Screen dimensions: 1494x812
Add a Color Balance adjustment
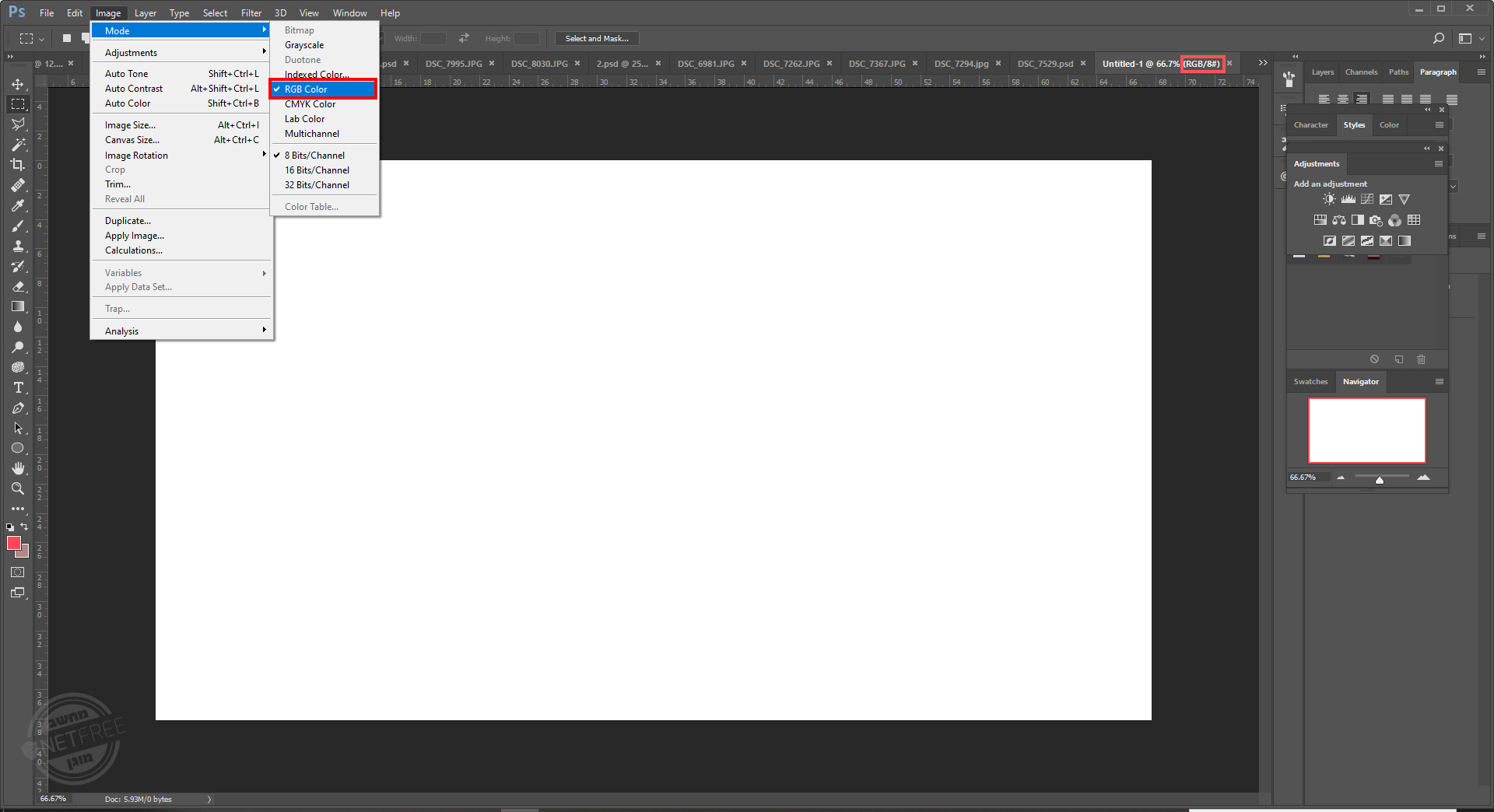click(1339, 220)
